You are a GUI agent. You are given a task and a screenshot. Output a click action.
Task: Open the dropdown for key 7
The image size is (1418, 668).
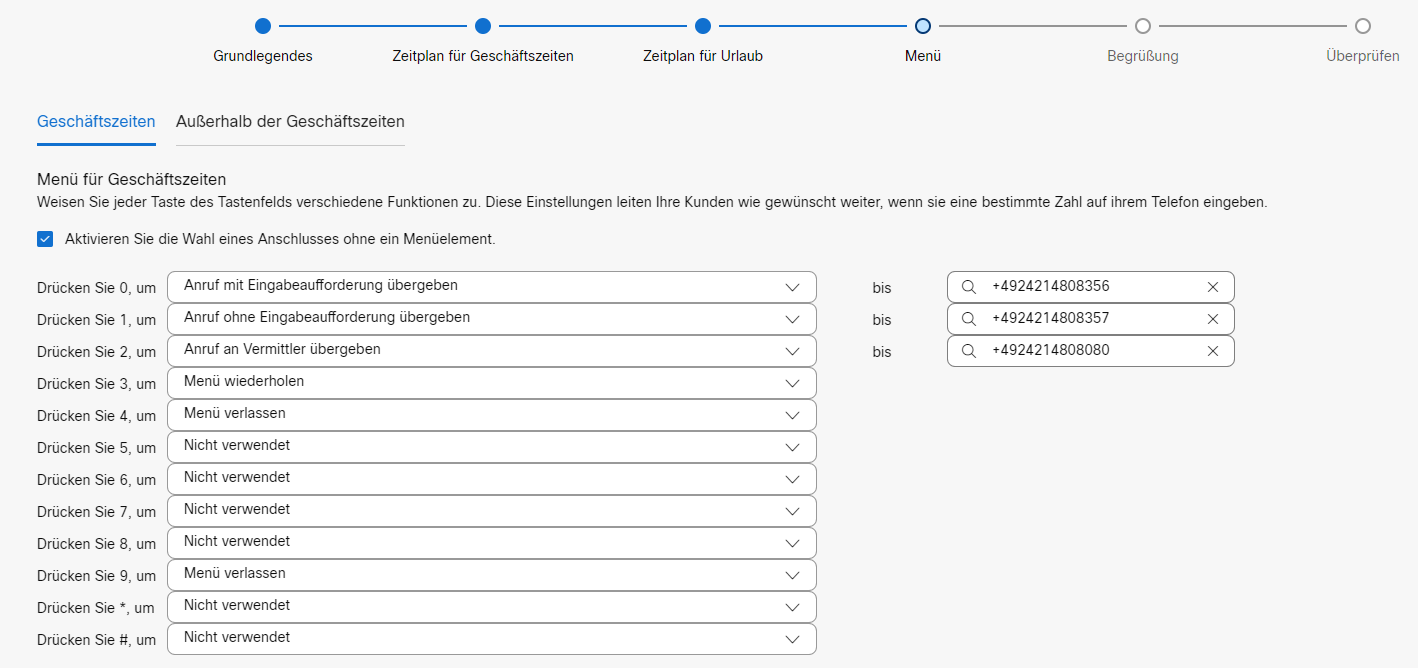click(492, 511)
